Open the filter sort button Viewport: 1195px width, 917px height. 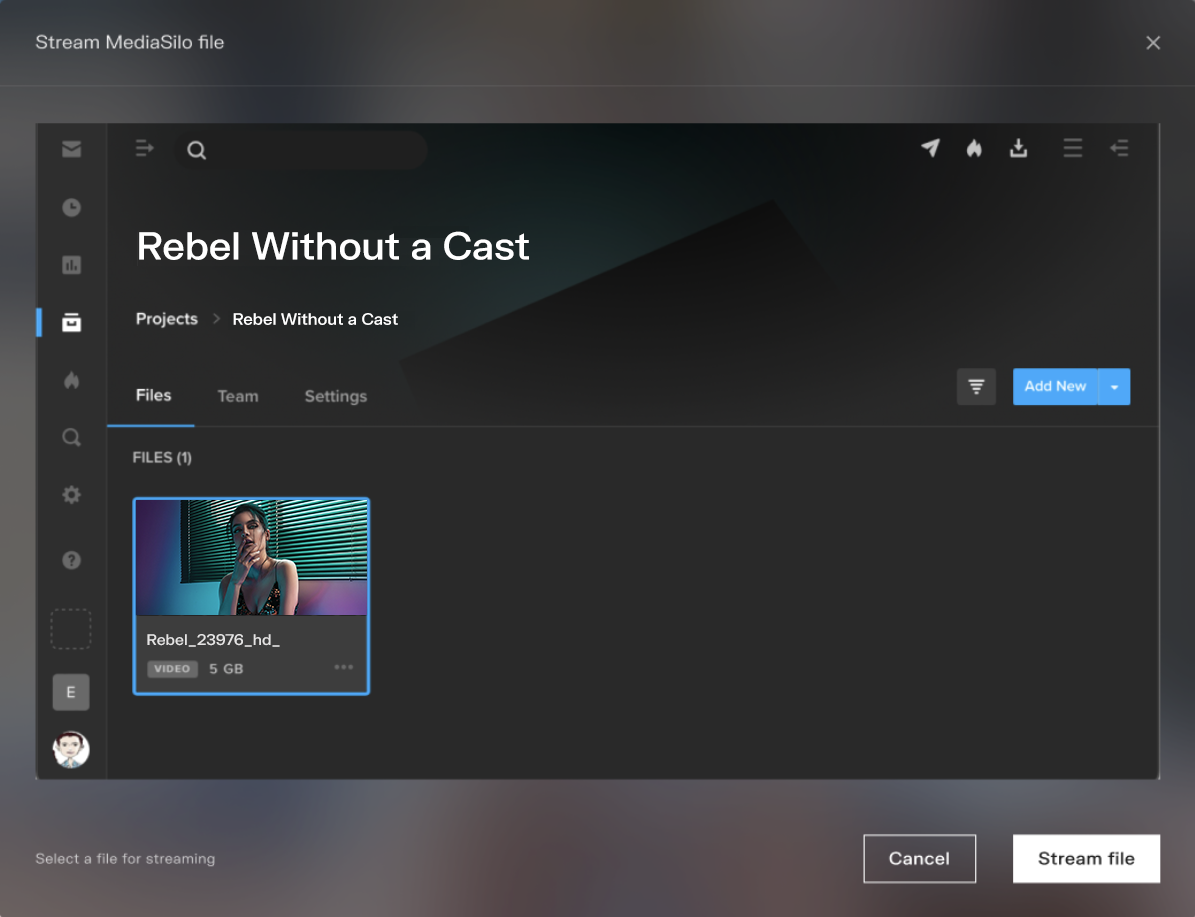pos(976,386)
